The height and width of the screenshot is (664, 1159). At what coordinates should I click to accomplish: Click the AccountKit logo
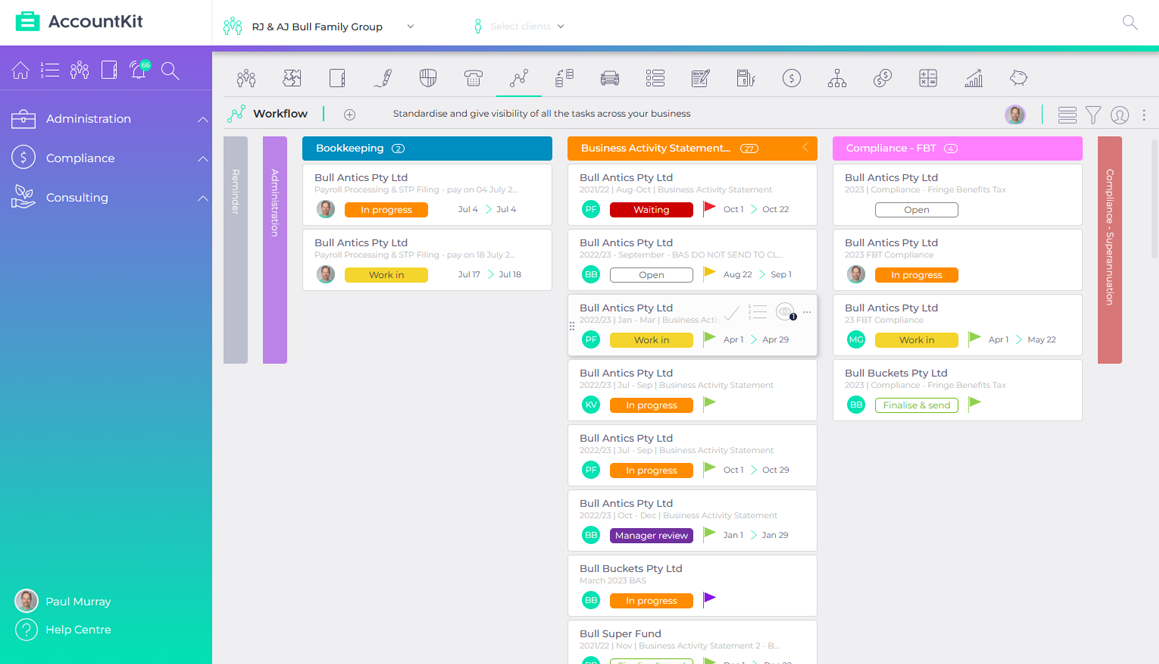pyautogui.click(x=79, y=21)
